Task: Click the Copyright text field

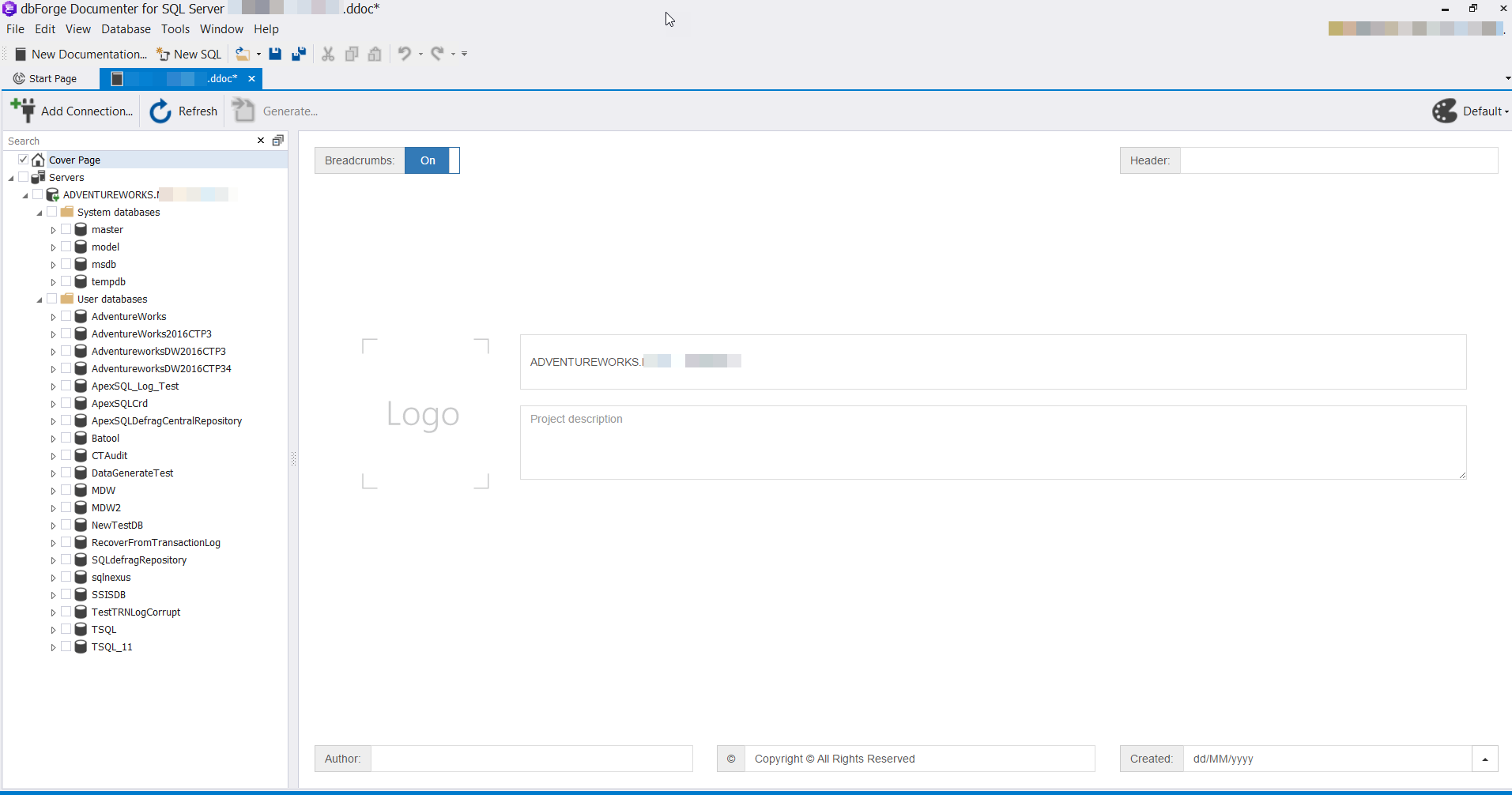Action: pos(919,759)
